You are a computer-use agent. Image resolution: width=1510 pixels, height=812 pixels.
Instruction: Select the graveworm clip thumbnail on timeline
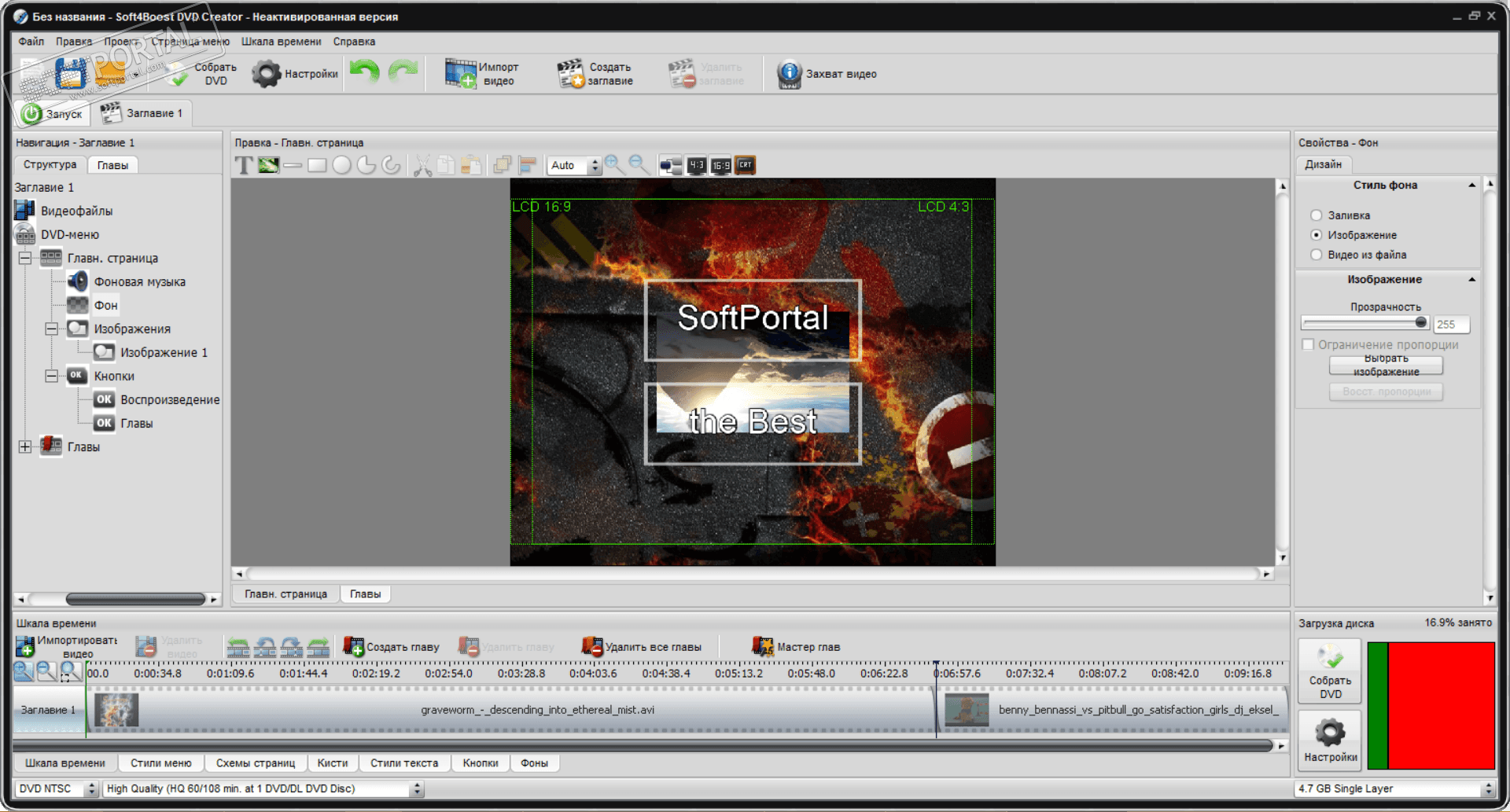click(116, 710)
